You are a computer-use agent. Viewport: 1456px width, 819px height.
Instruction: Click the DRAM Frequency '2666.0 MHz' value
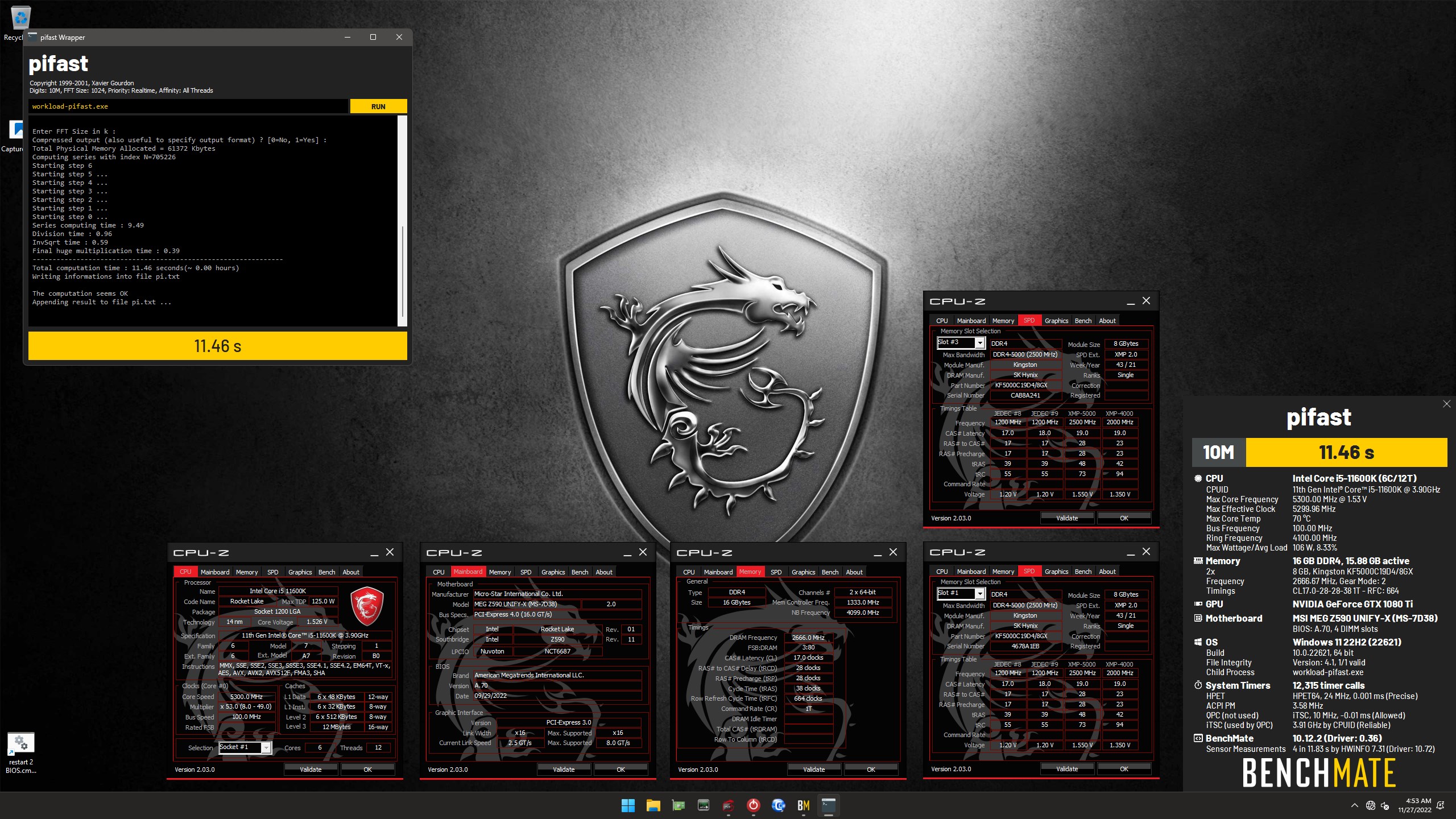[808, 638]
